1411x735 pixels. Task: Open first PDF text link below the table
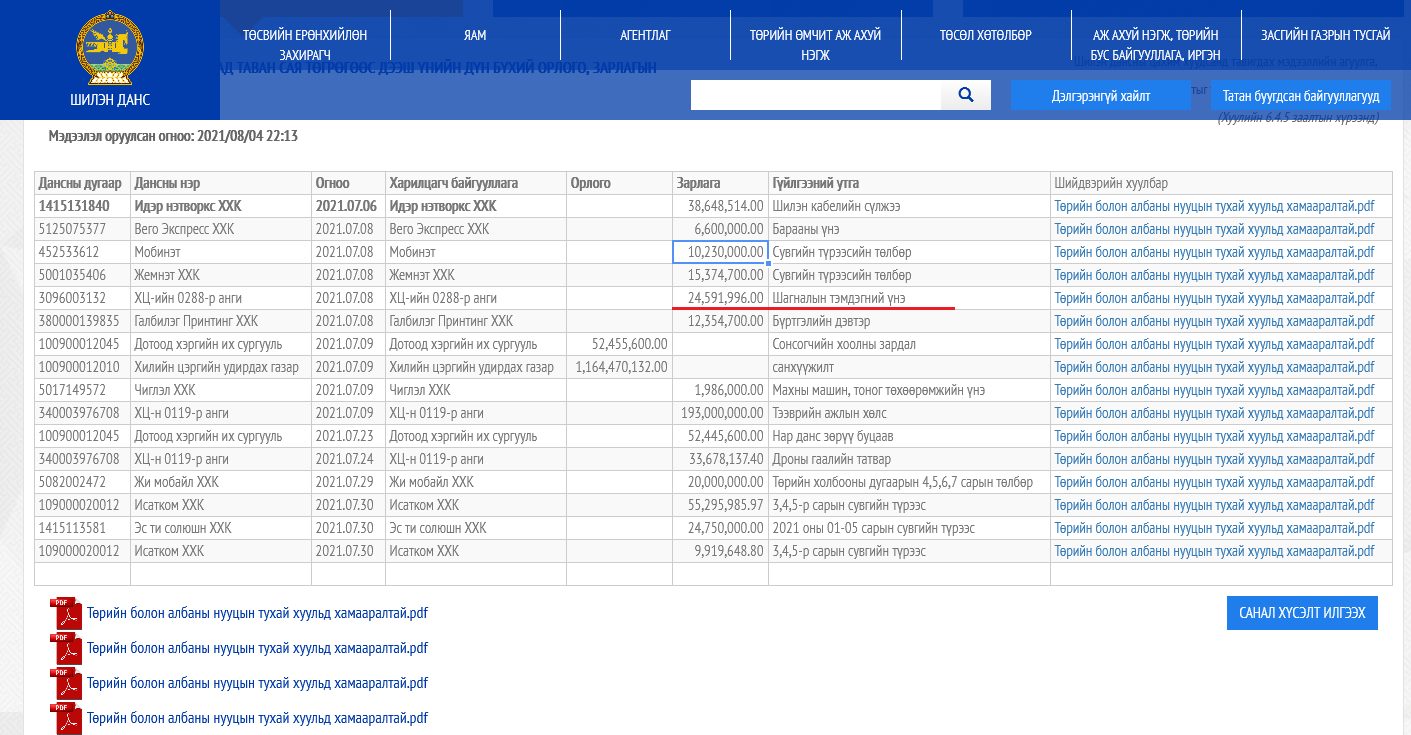tap(257, 613)
